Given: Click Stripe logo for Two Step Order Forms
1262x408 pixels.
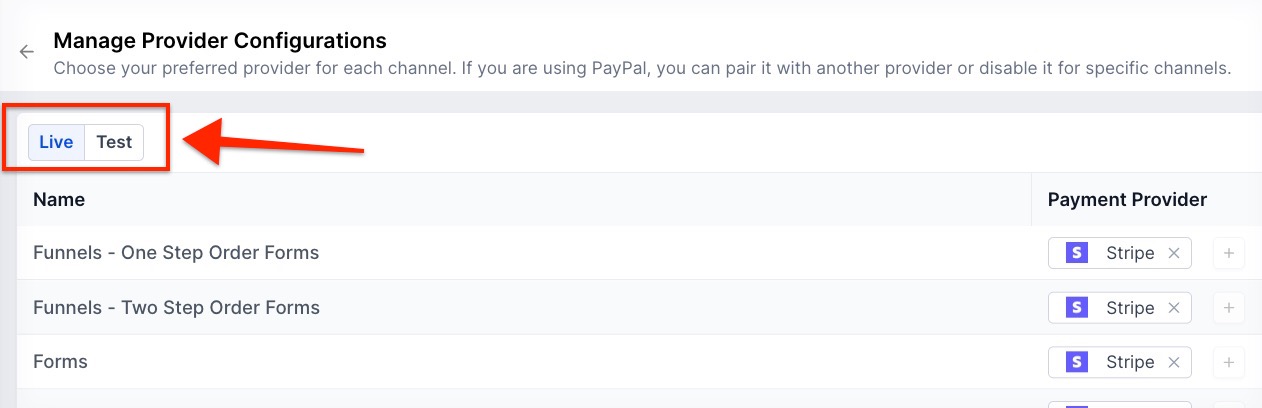Looking at the screenshot, I should (x=1076, y=308).
